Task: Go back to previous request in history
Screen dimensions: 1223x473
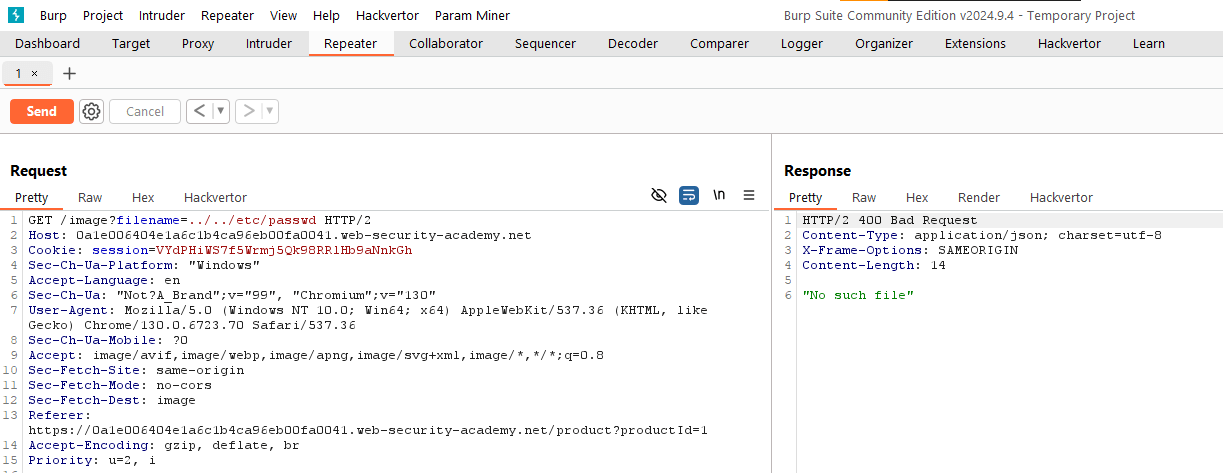Action: click(x=199, y=111)
